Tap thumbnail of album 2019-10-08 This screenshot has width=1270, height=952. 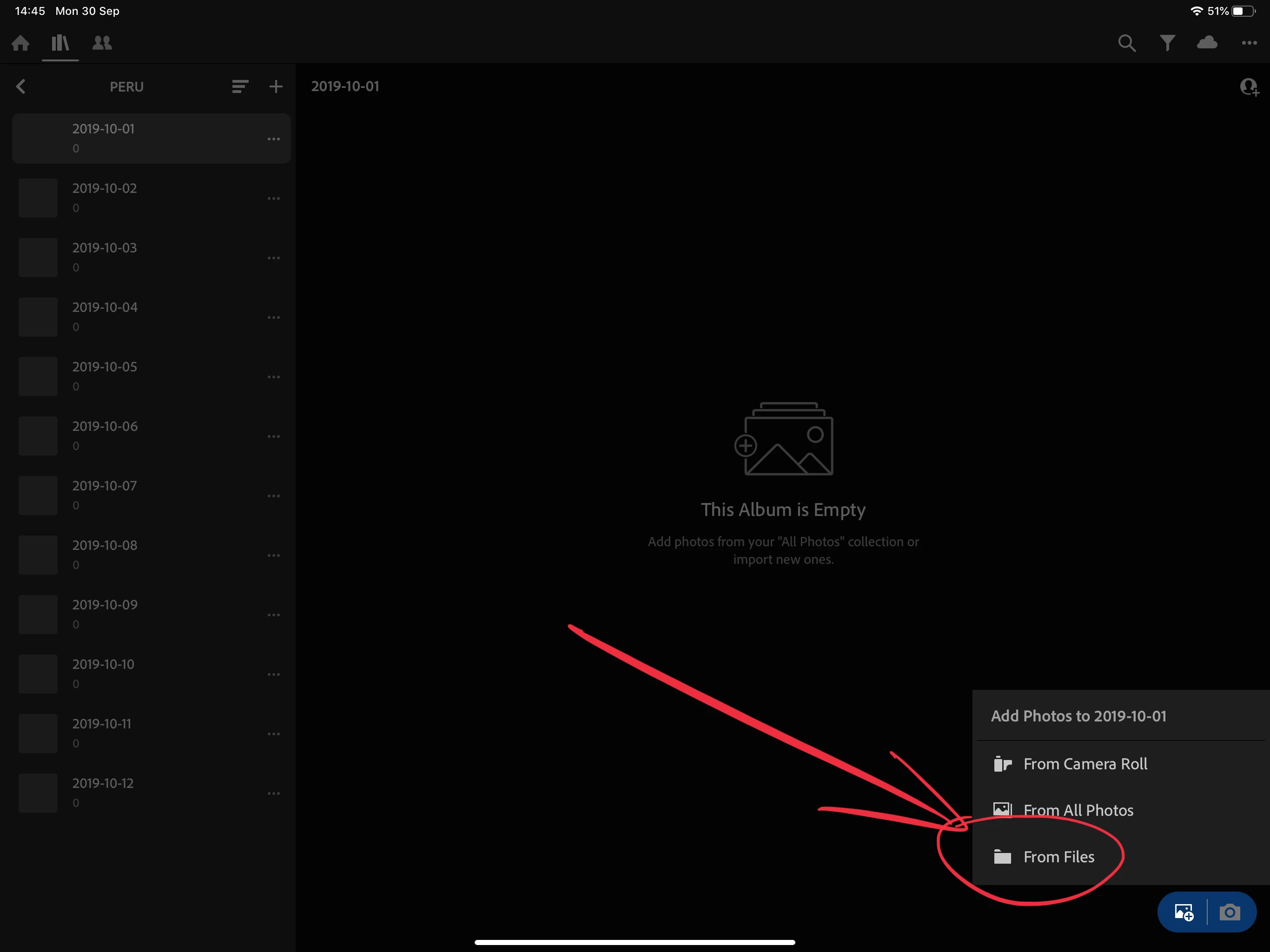point(38,555)
